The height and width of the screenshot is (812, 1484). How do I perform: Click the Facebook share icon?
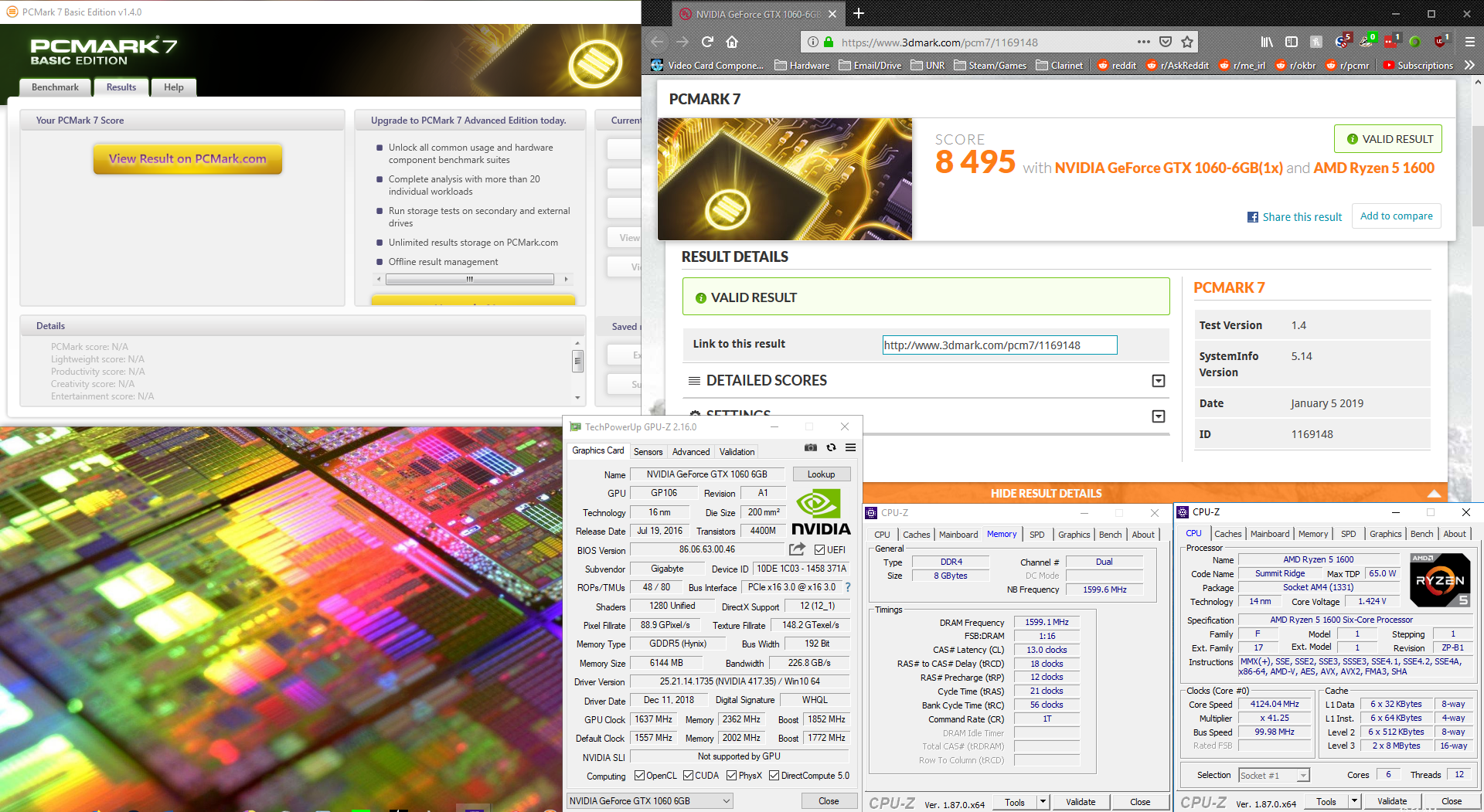pos(1253,217)
